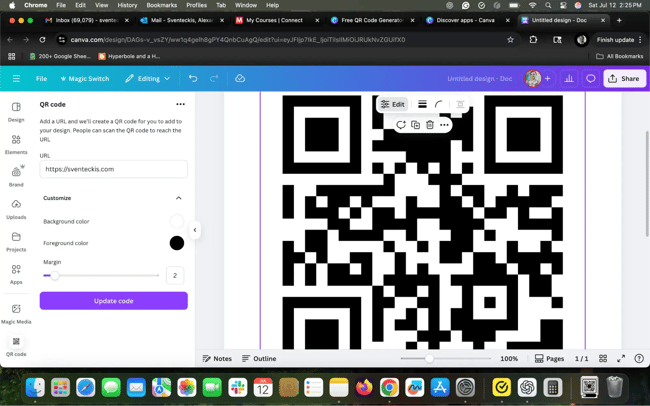Open the corner rounding icon
650x406 pixels.
(439, 104)
